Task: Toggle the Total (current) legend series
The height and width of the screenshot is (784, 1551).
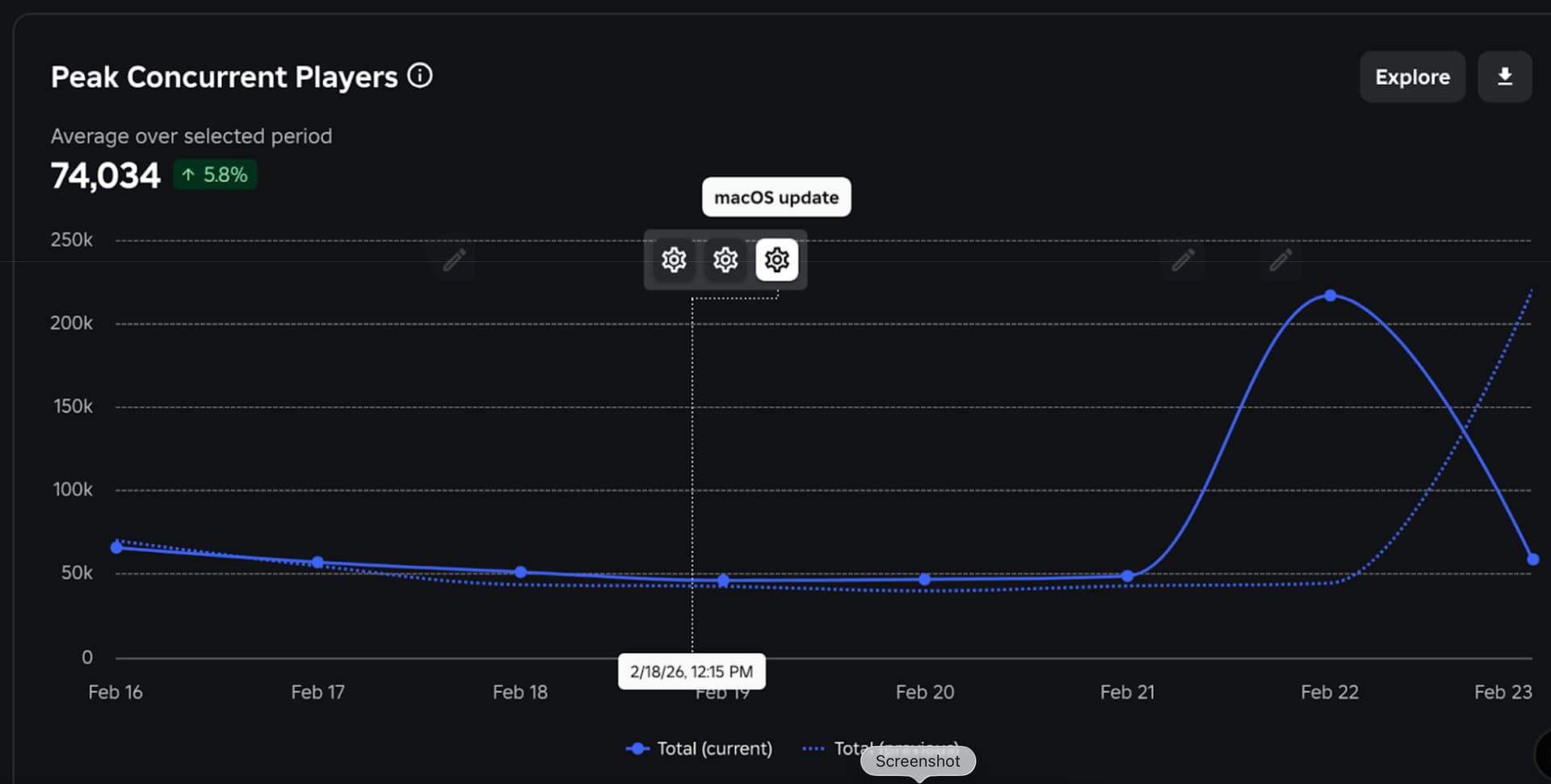Action: [700, 748]
